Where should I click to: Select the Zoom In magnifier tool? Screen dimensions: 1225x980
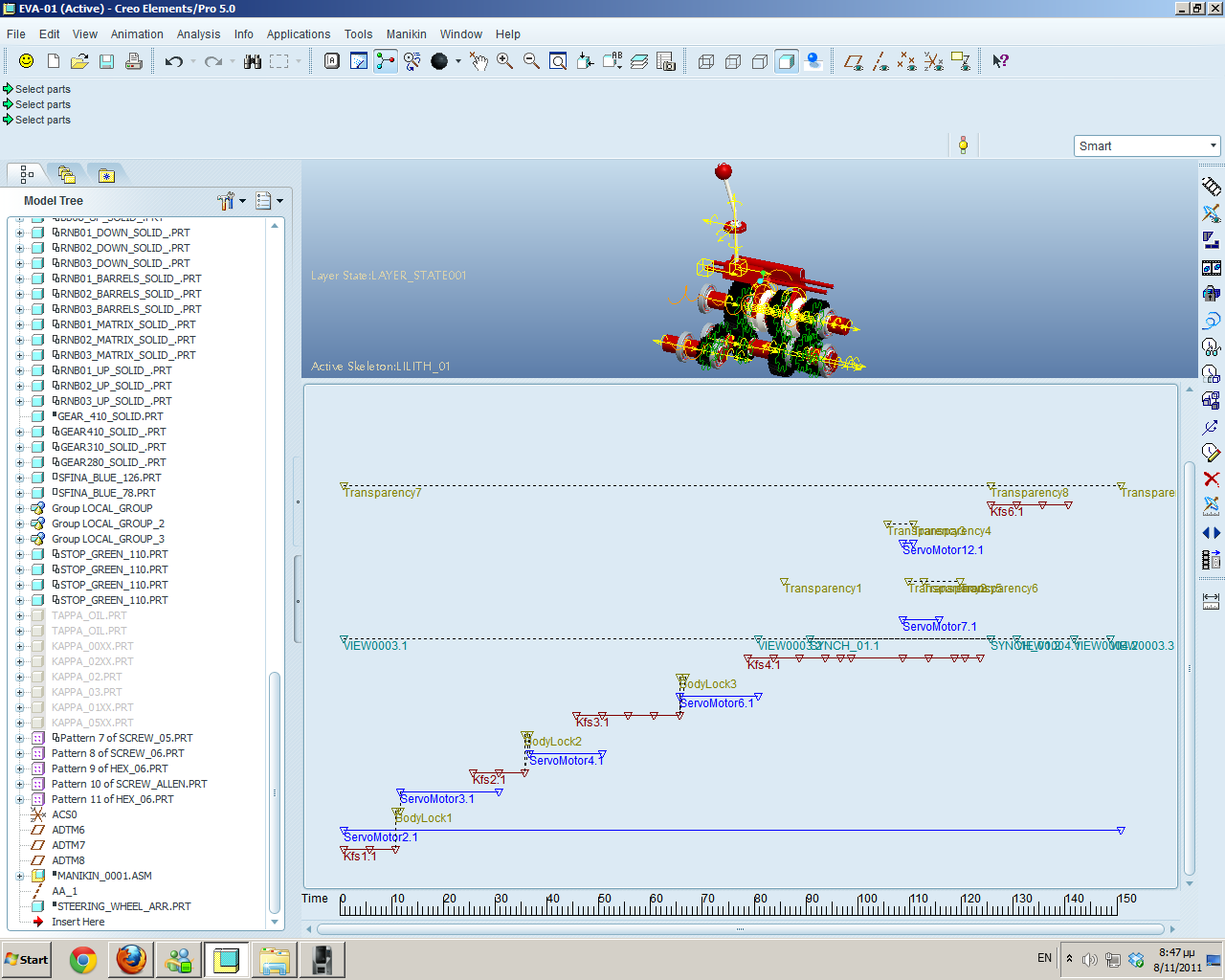(504, 61)
